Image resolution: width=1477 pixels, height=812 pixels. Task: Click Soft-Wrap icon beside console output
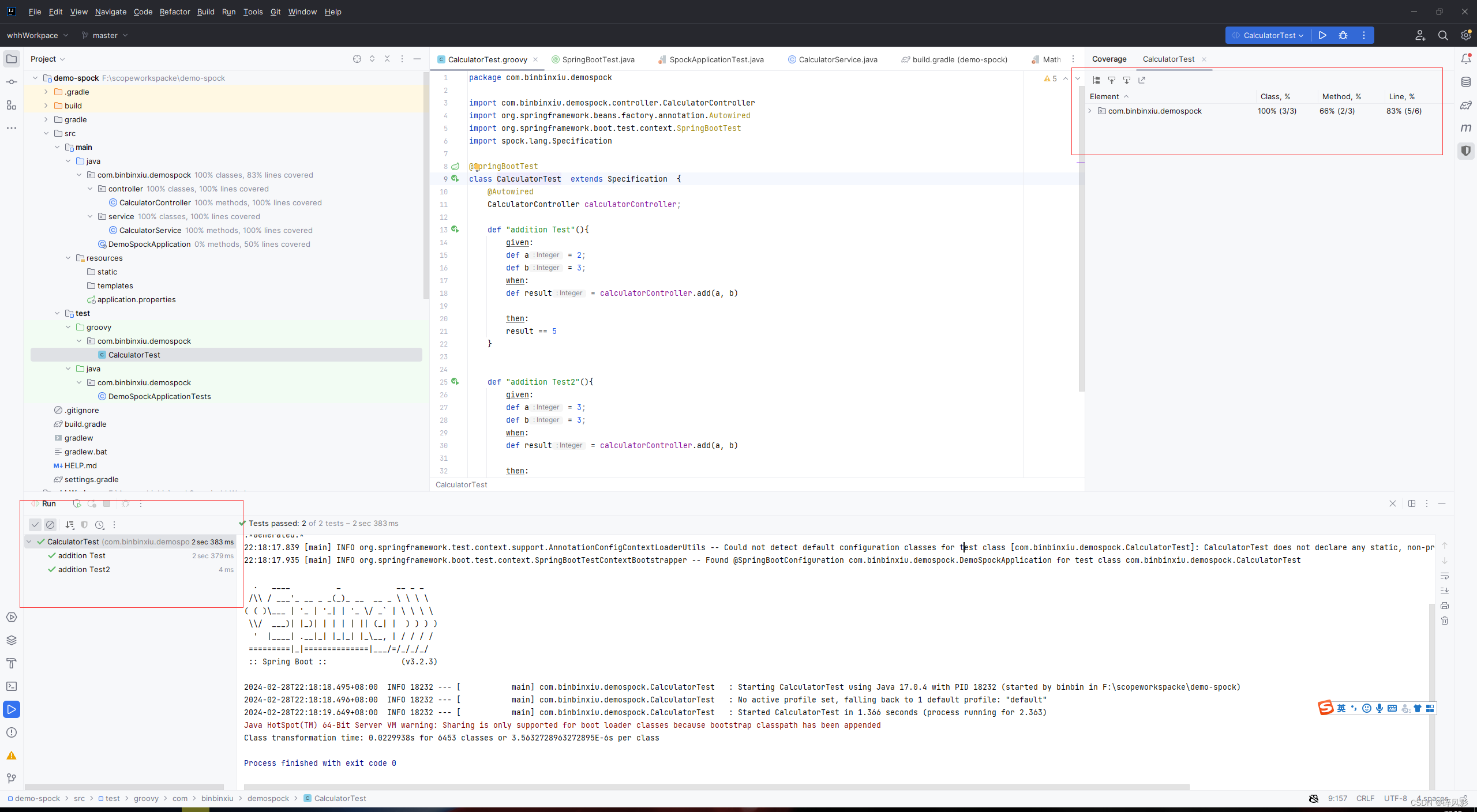(x=1445, y=576)
